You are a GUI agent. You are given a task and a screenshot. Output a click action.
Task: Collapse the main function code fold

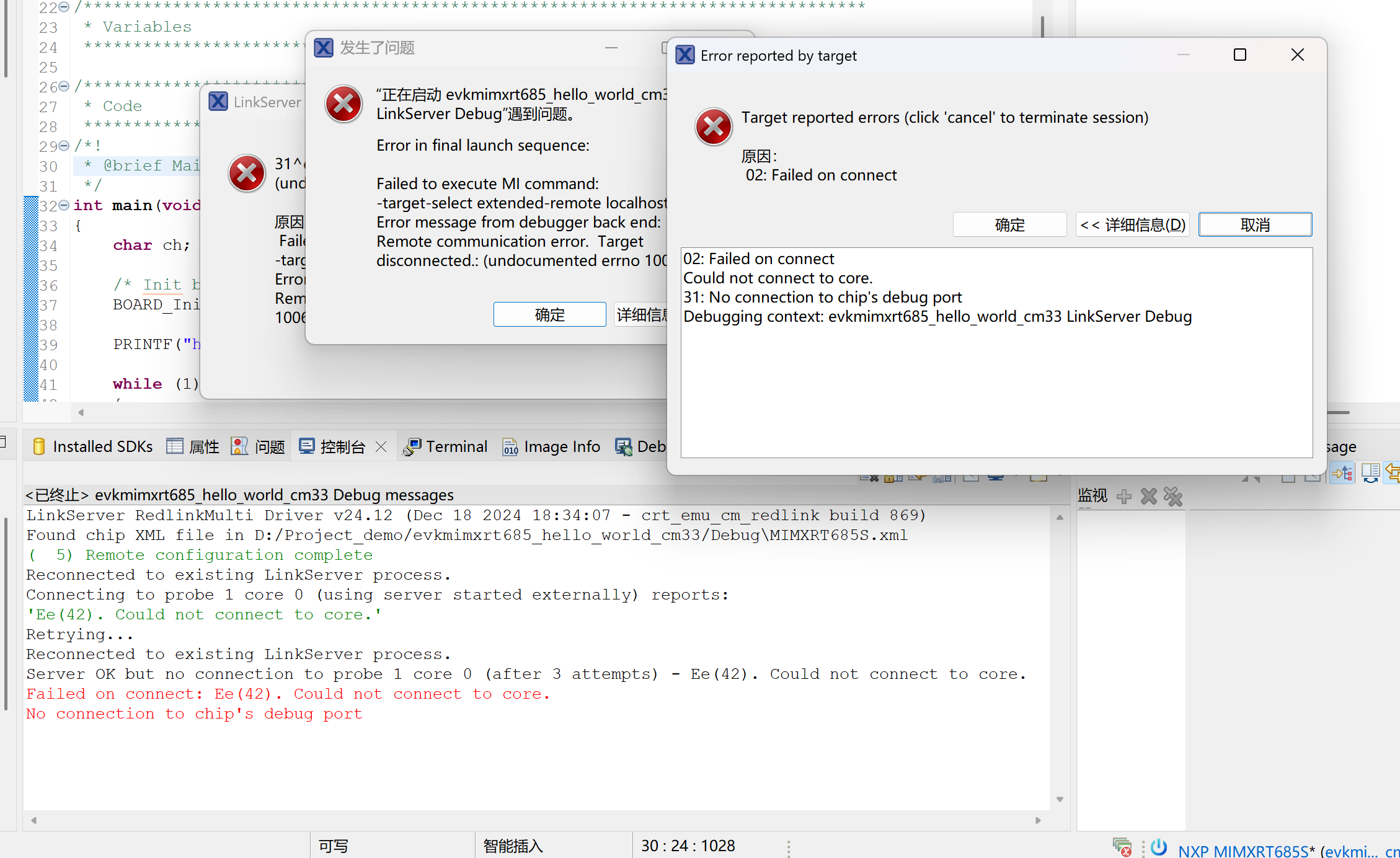64,205
